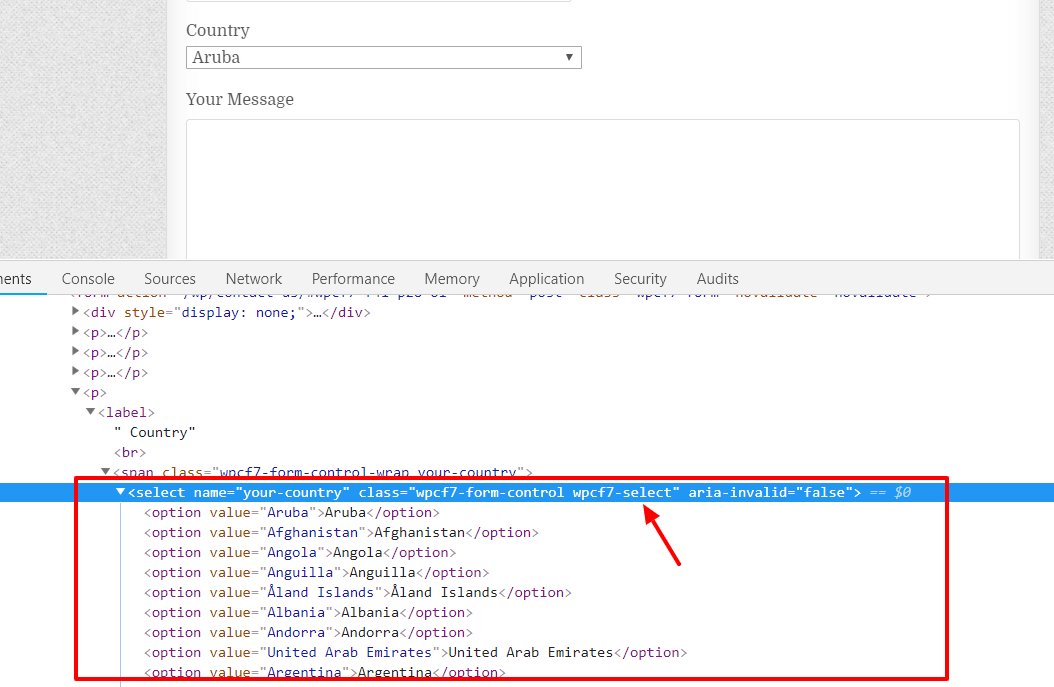Select the option row for United Arab Emirates
The image size is (1054, 687).
[415, 653]
